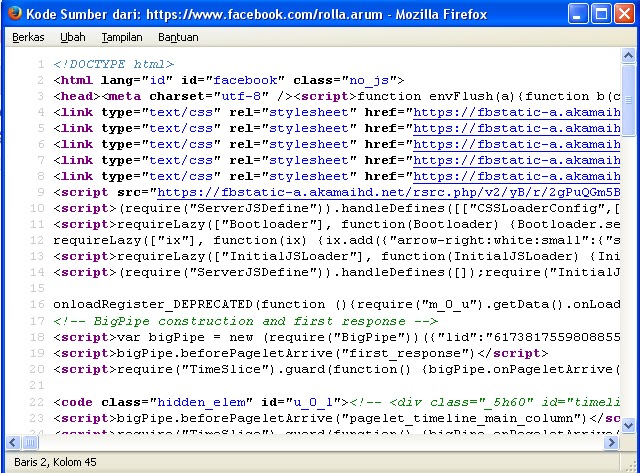640x473 pixels.
Task: Open the Berkas menu
Action: point(28,37)
